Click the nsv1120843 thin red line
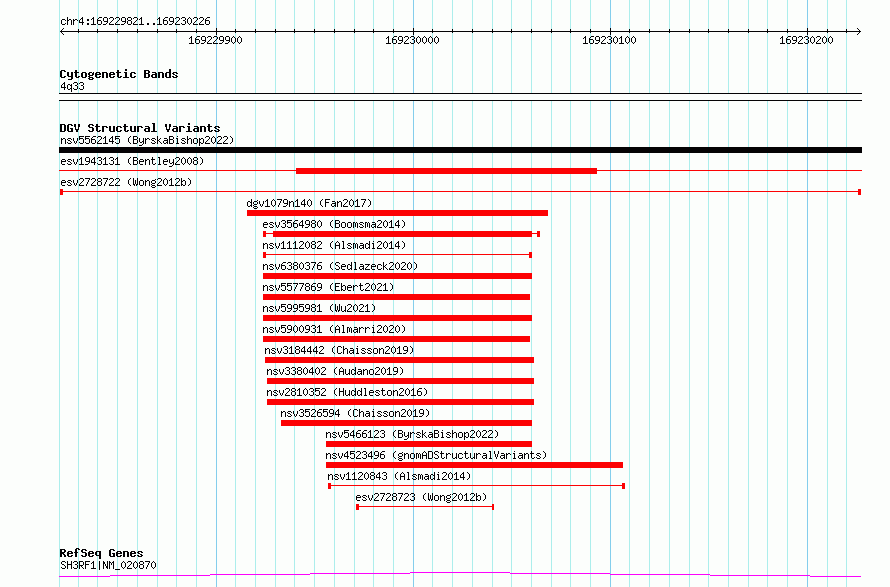 [x=476, y=486]
